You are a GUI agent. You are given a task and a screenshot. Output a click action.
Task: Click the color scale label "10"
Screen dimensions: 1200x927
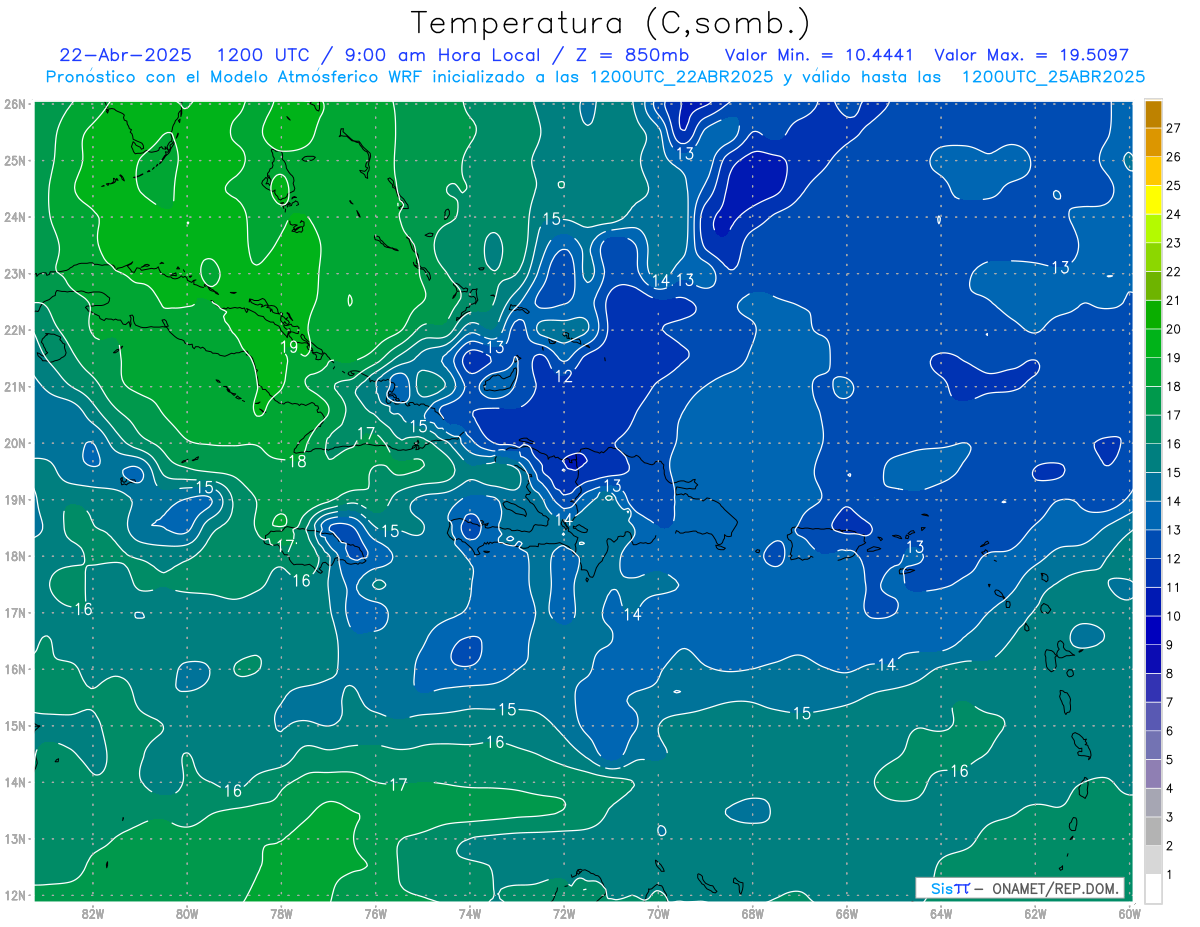click(x=1173, y=616)
